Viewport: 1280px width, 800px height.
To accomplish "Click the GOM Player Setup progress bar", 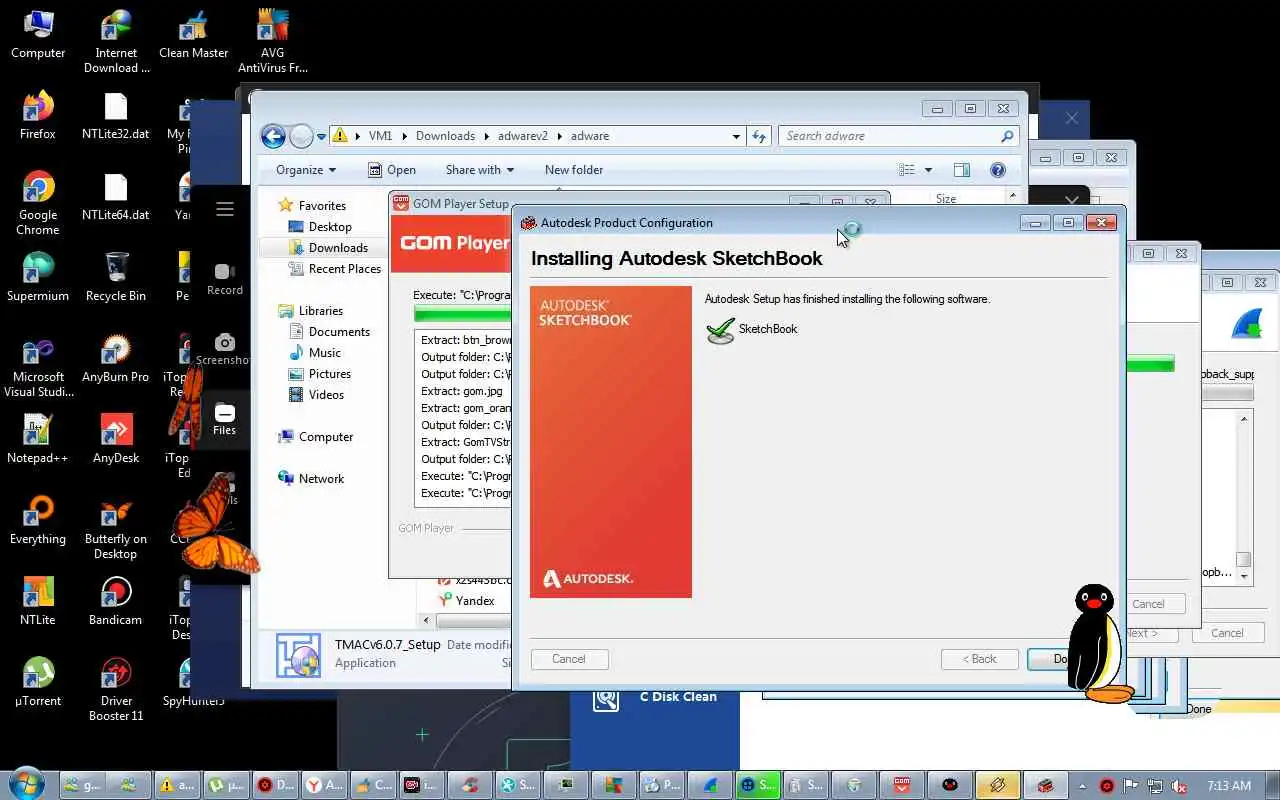I will point(462,314).
